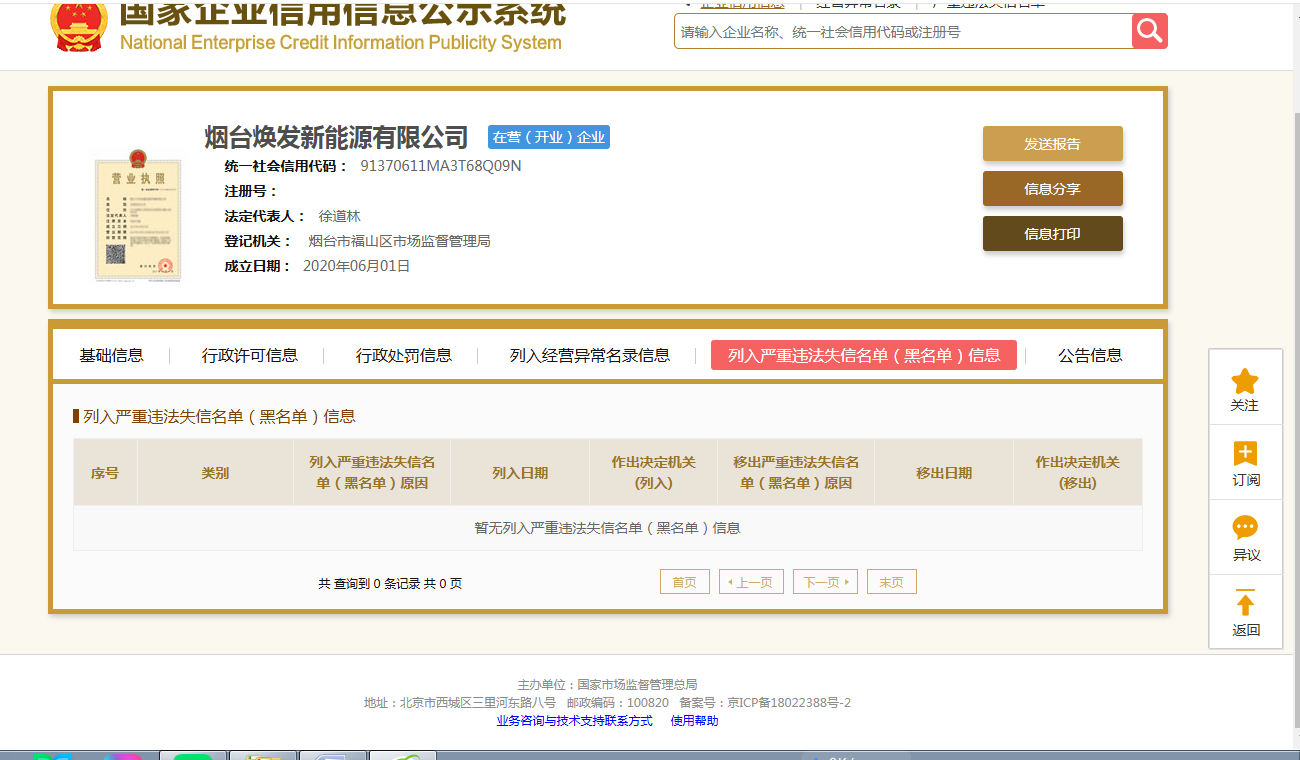Click the red magnifier search button
The image size is (1300, 760).
coord(1149,31)
